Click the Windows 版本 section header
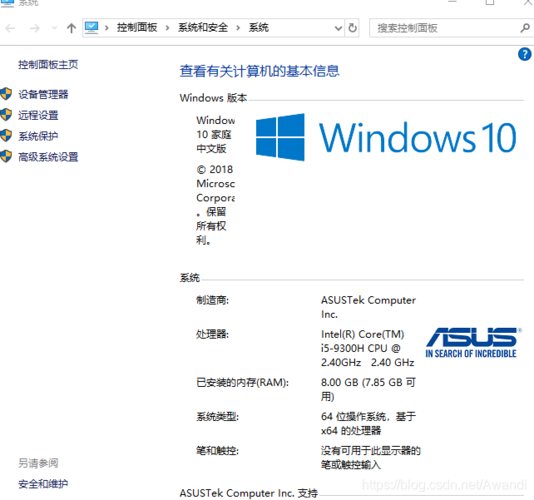Viewport: 534px width, 500px height. [213, 98]
